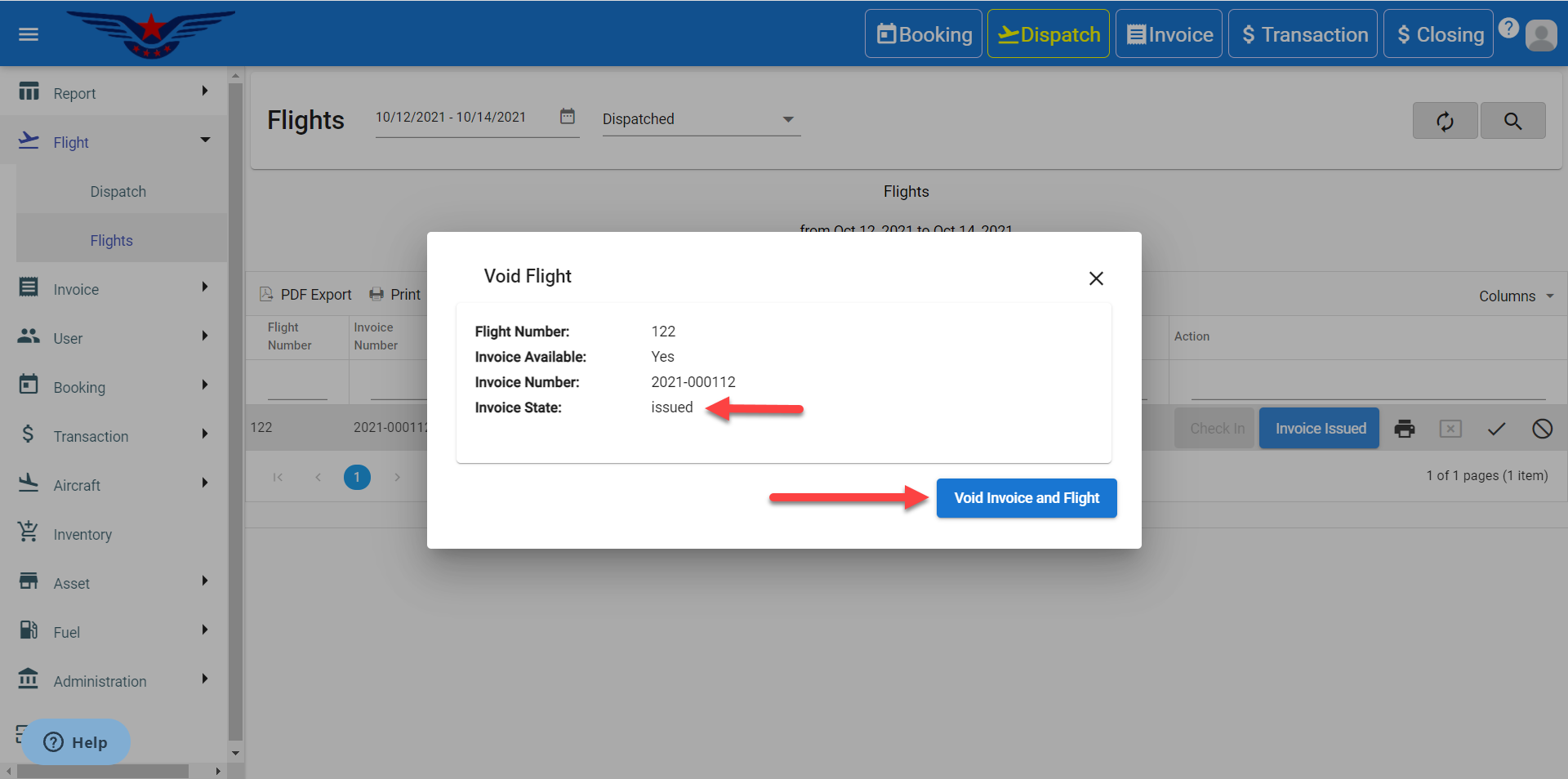1568x779 pixels.
Task: Click the refresh flights icon button
Action: [x=1445, y=121]
